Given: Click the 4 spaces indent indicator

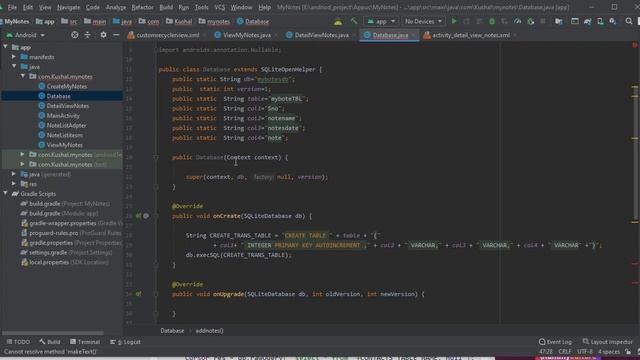Looking at the screenshot, I should (x=609, y=352).
